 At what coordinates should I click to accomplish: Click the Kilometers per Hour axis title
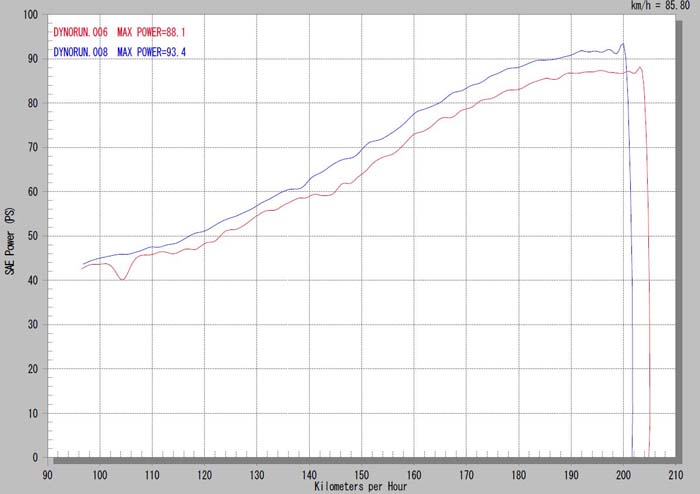pyautogui.click(x=360, y=486)
